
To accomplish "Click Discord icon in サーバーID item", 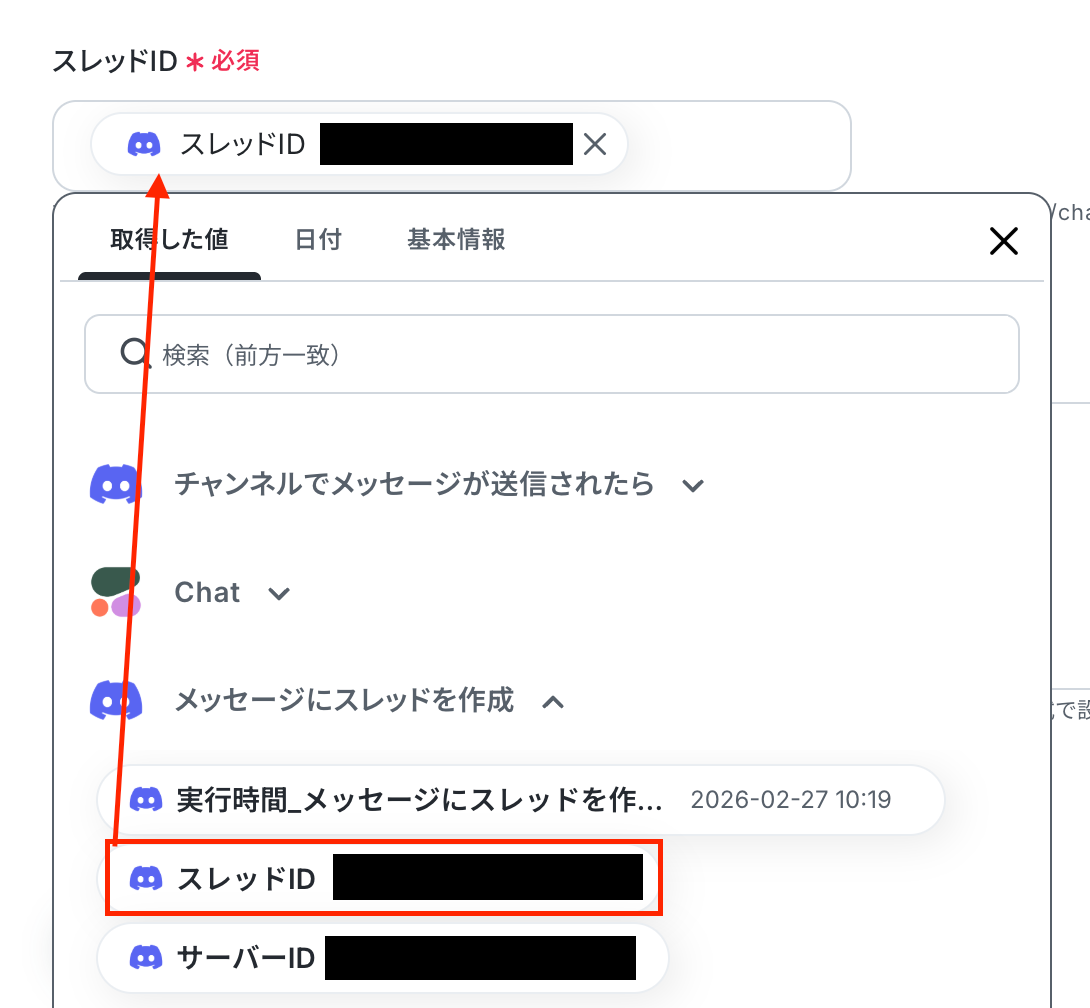I will [x=146, y=958].
